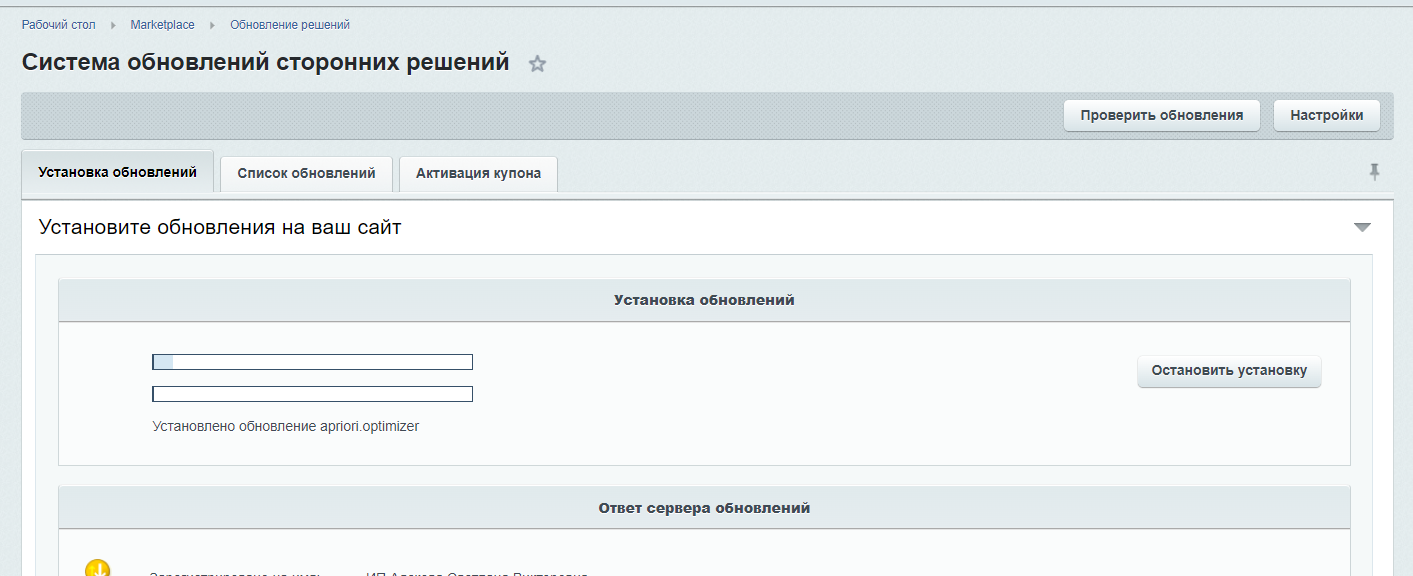Open the Список обновлений tab

pos(306,173)
